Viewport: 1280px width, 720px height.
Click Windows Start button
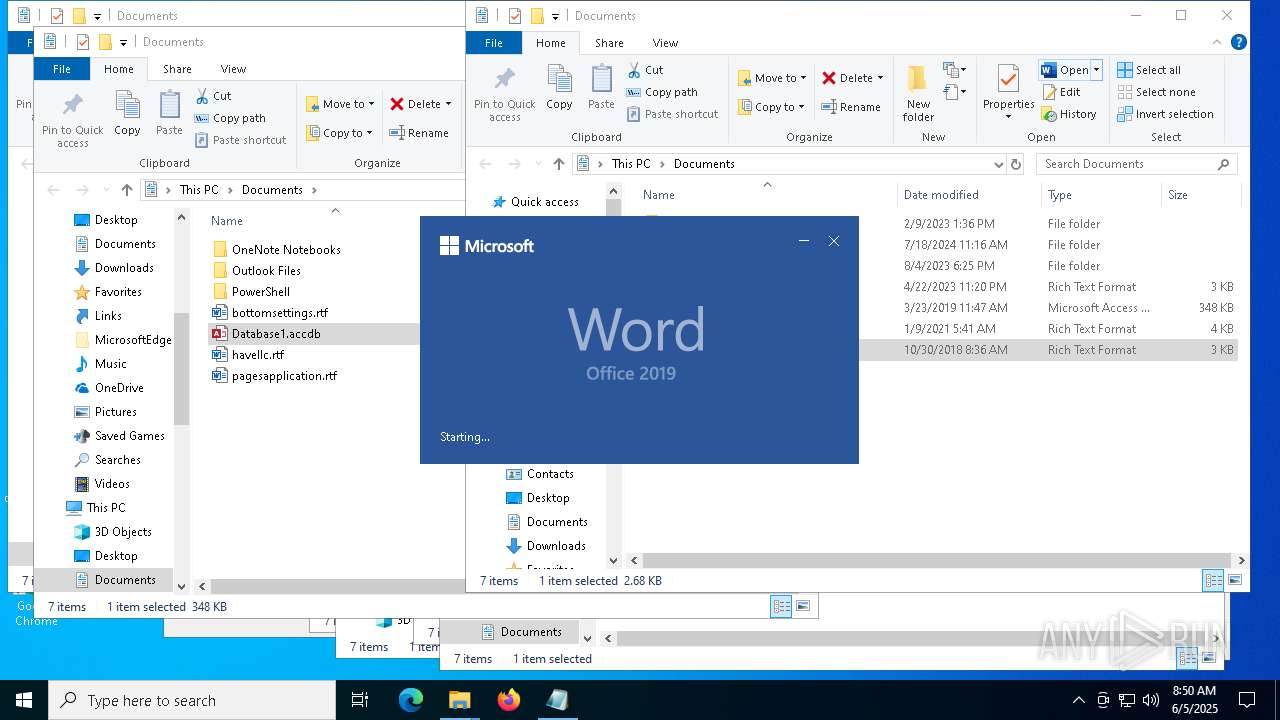coord(24,700)
